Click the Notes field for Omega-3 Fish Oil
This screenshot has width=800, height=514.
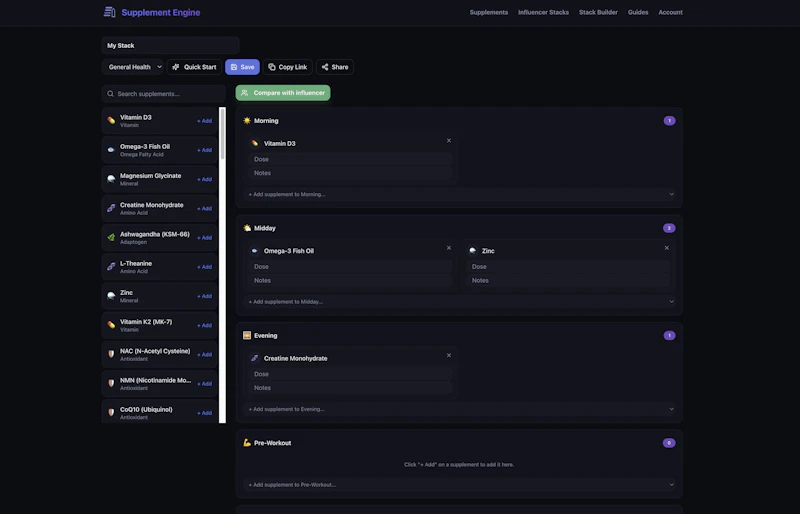[350, 280]
